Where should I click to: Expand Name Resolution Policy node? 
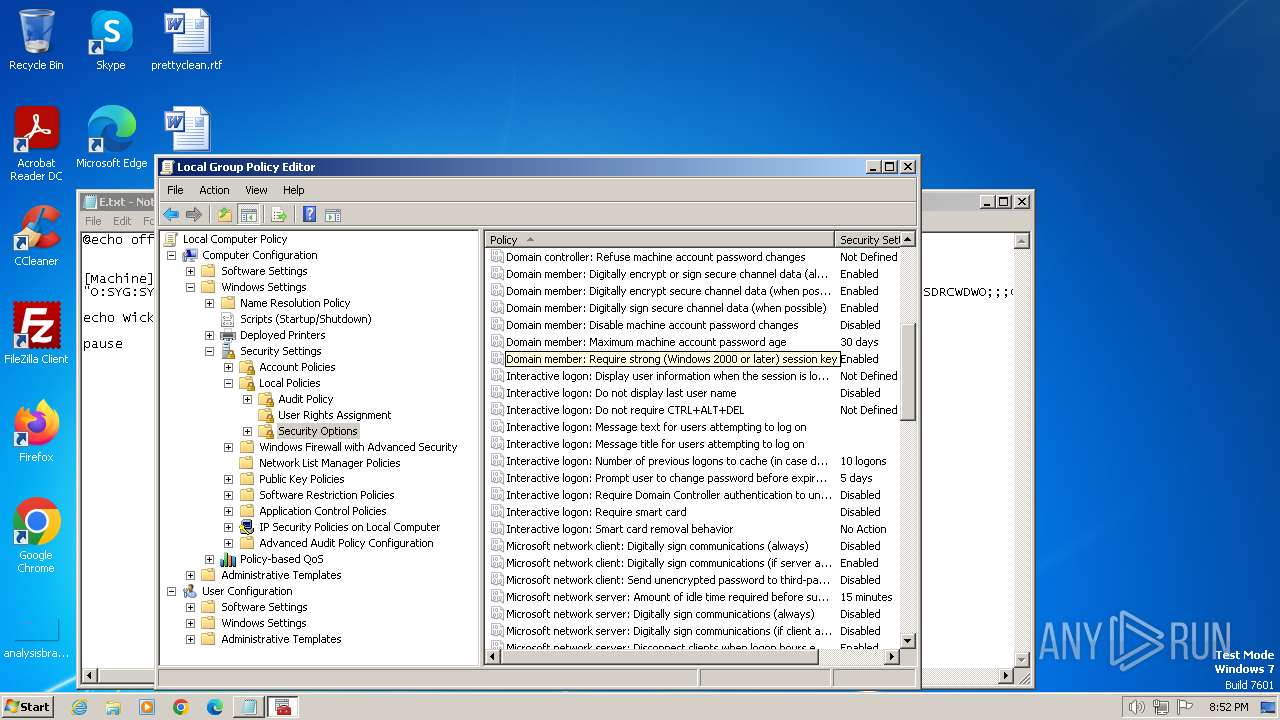point(209,303)
